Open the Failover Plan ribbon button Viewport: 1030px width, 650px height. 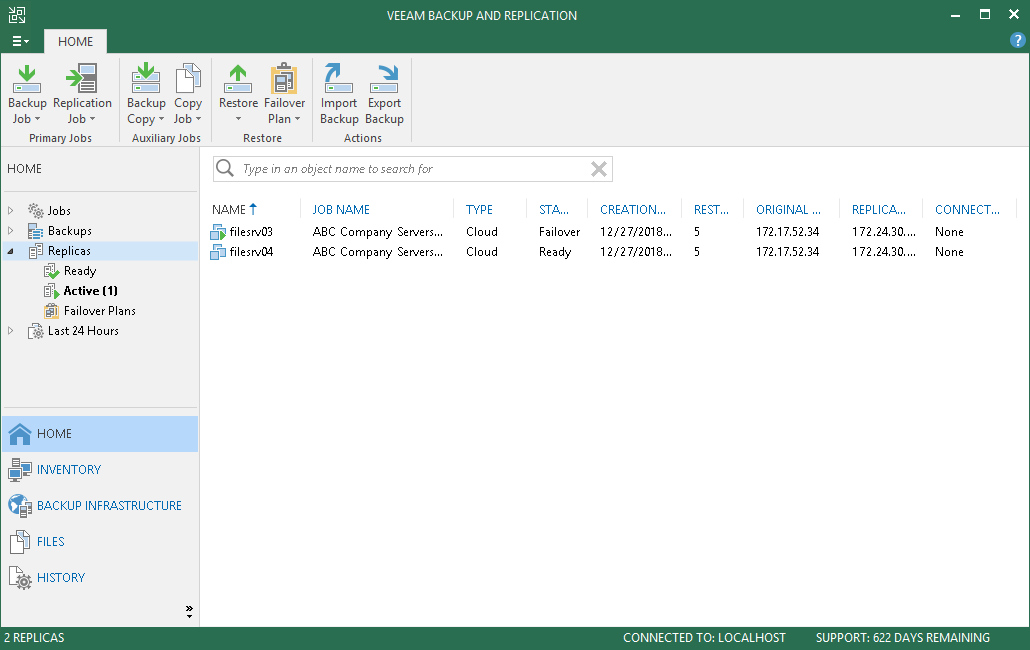tap(284, 94)
